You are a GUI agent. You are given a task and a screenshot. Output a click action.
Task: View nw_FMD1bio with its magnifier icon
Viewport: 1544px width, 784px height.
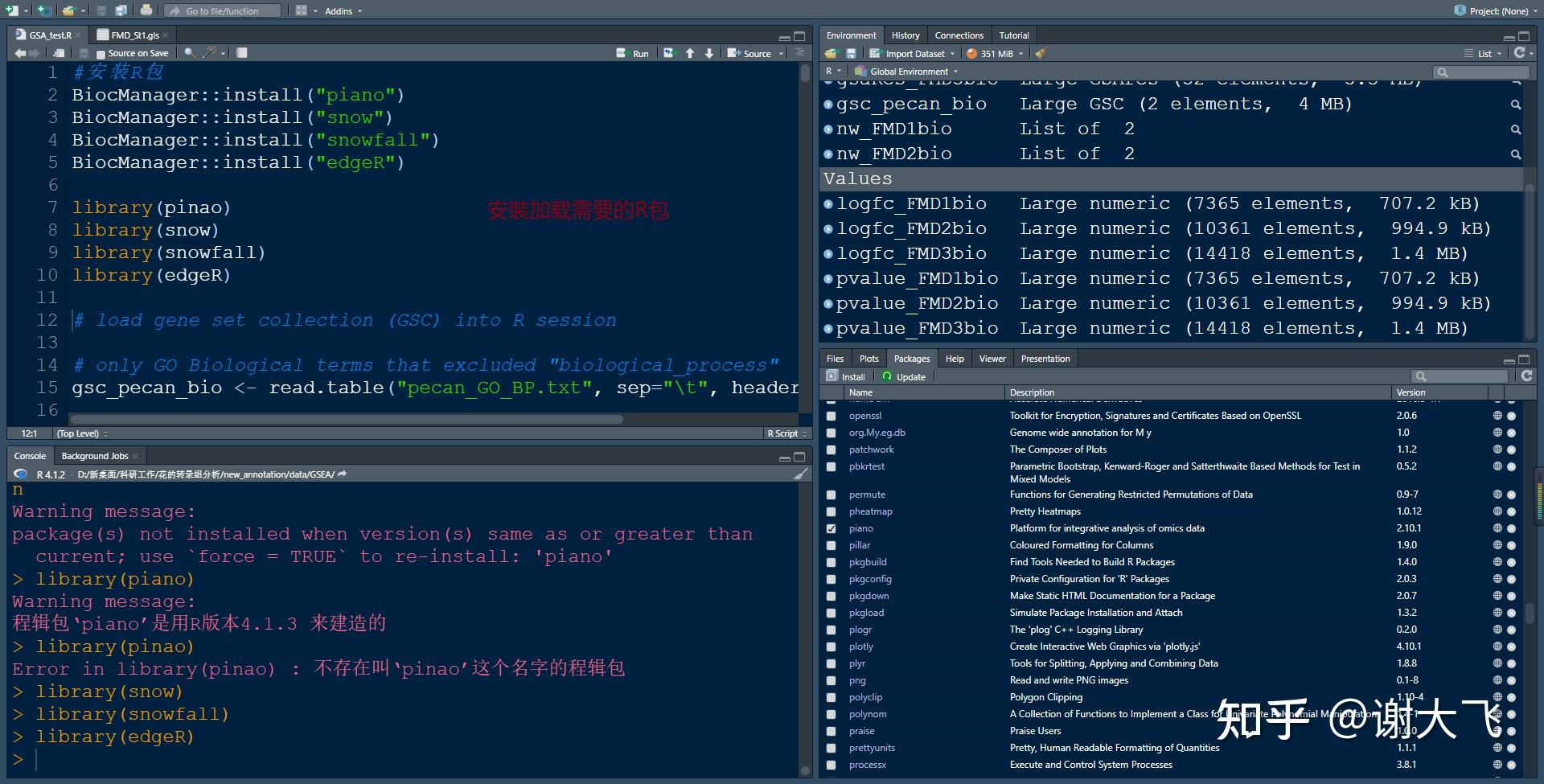tap(1516, 129)
